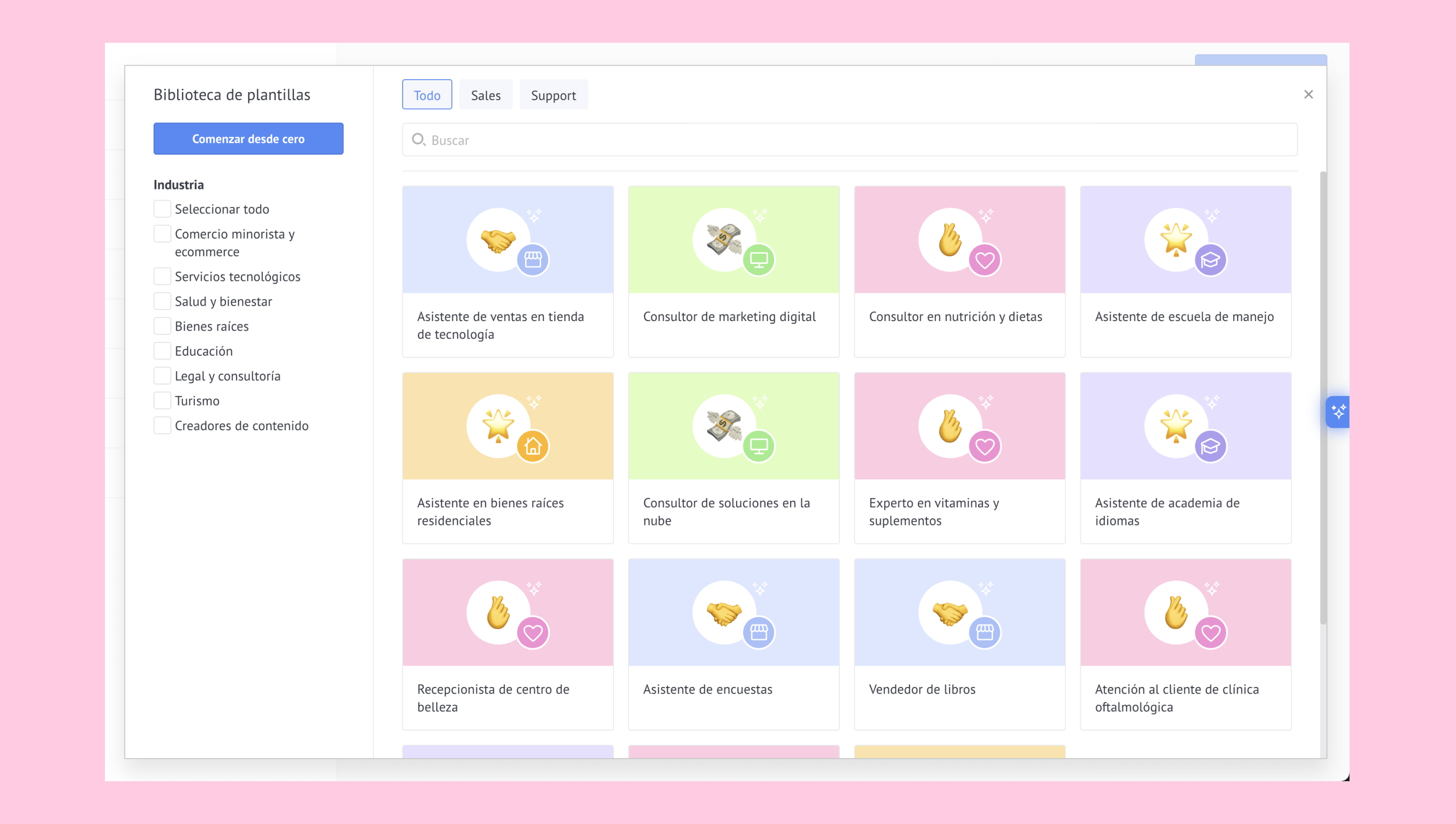The image size is (1456, 824).
Task: Close the Biblioteca de plantillas dialog
Action: (1308, 95)
